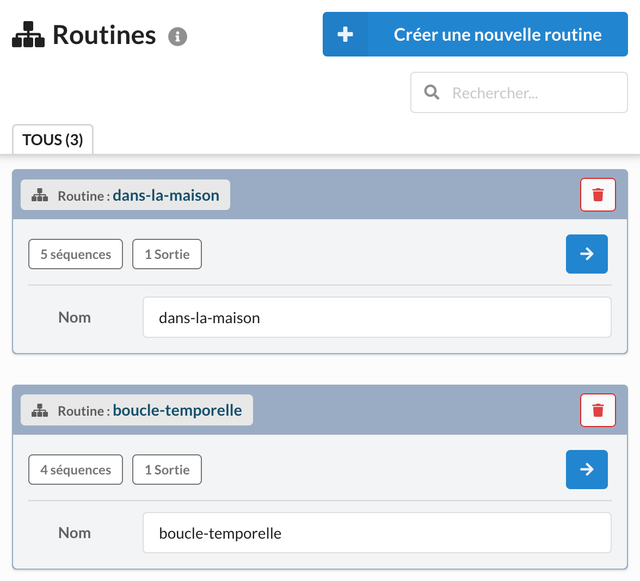Click the boucle-temporelle routine title link
The image size is (640, 581).
pos(178,410)
